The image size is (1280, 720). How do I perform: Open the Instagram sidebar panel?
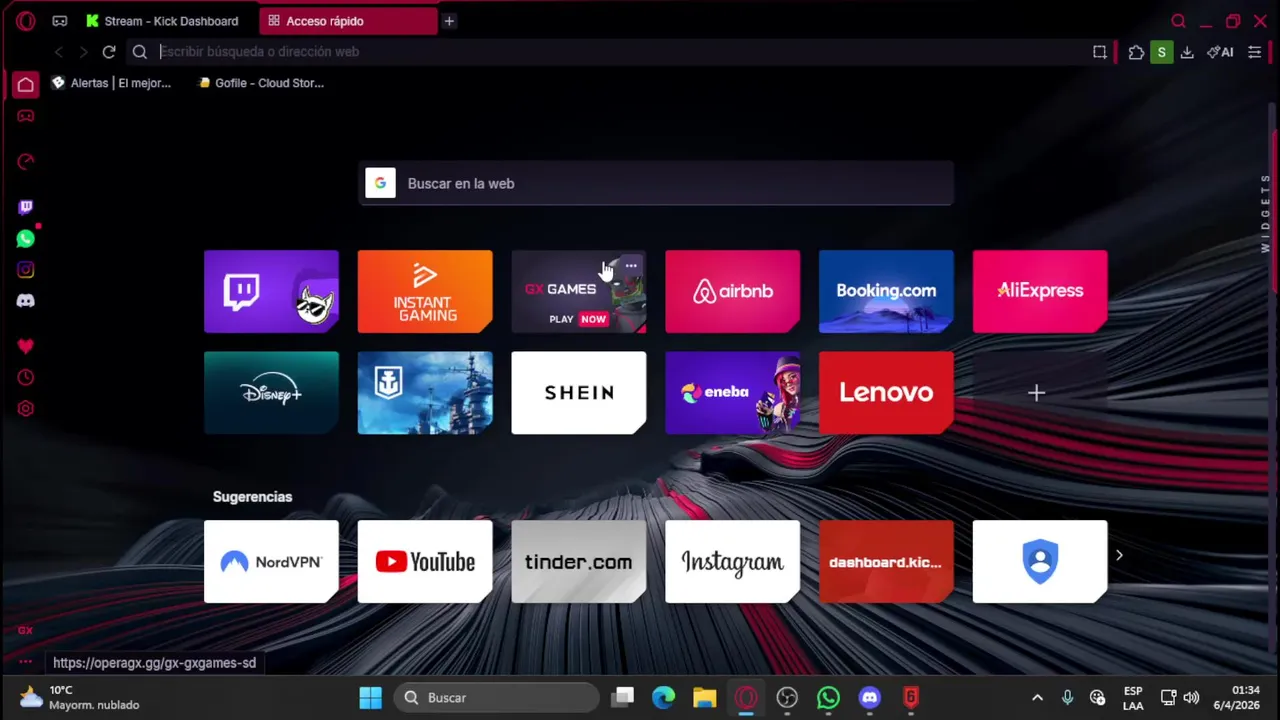click(x=26, y=269)
